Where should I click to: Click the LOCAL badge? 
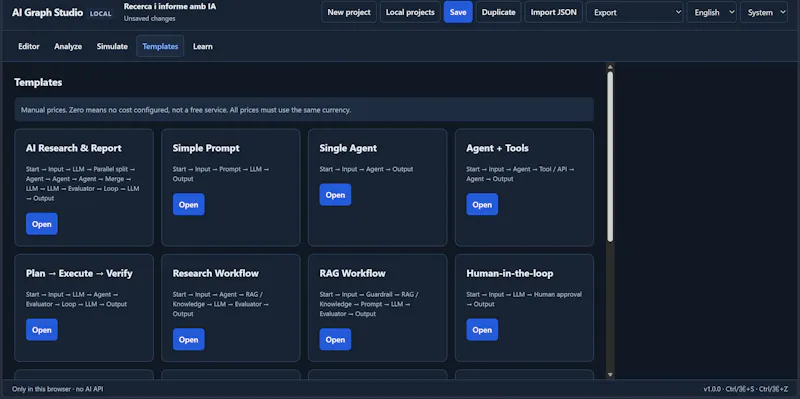tap(101, 14)
